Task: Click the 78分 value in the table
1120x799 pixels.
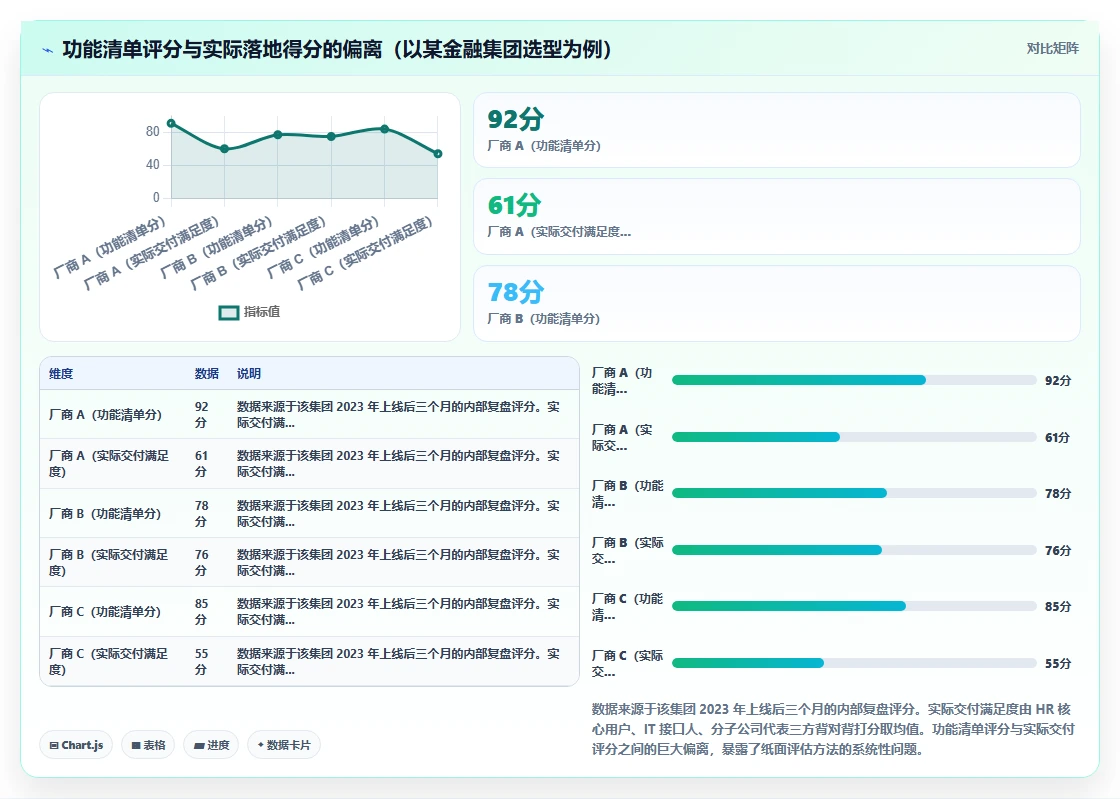Action: pos(201,513)
